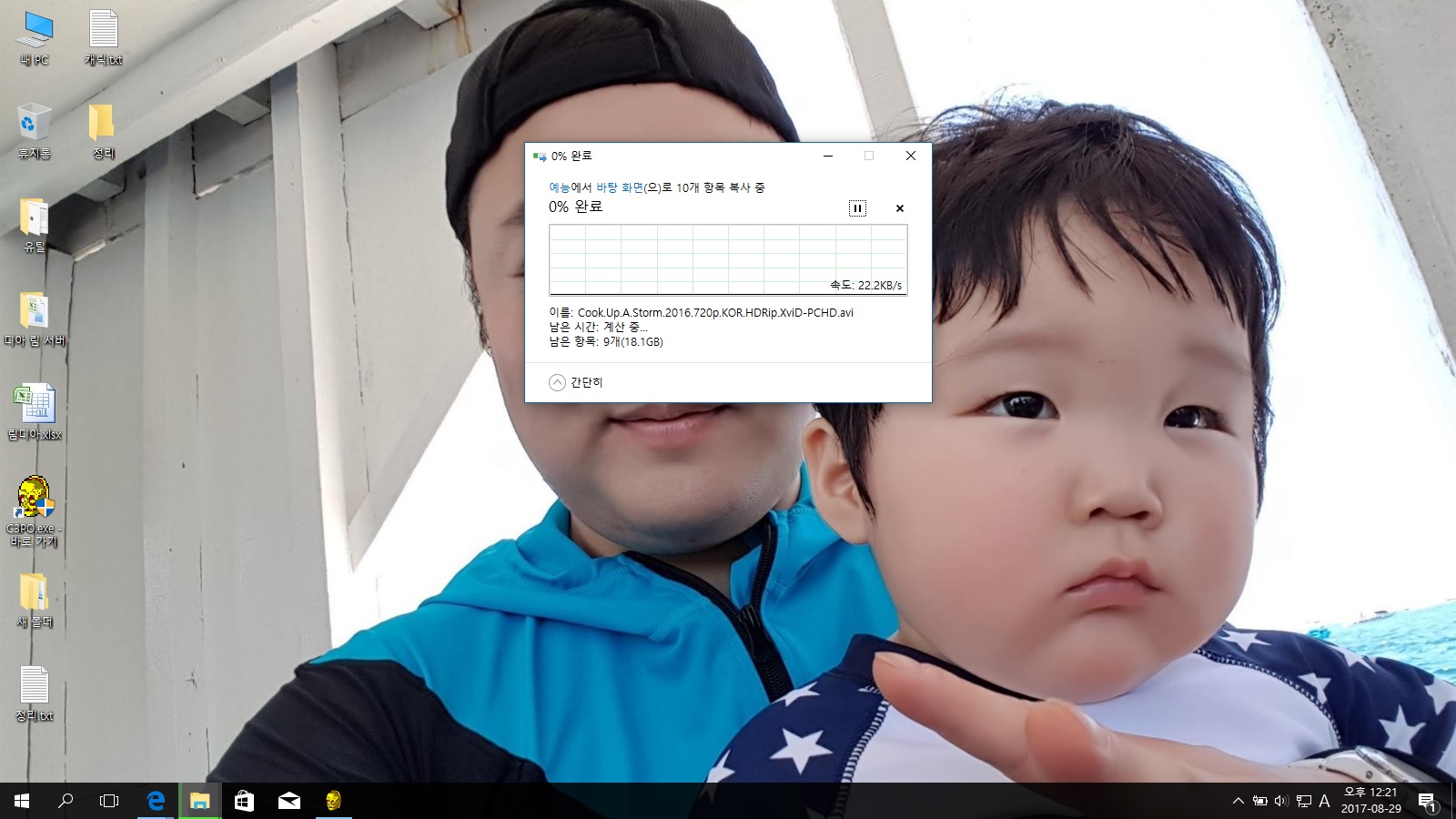Select the 림디아.xlsx Excel file
Image resolution: width=1456 pixels, height=819 pixels.
[35, 413]
